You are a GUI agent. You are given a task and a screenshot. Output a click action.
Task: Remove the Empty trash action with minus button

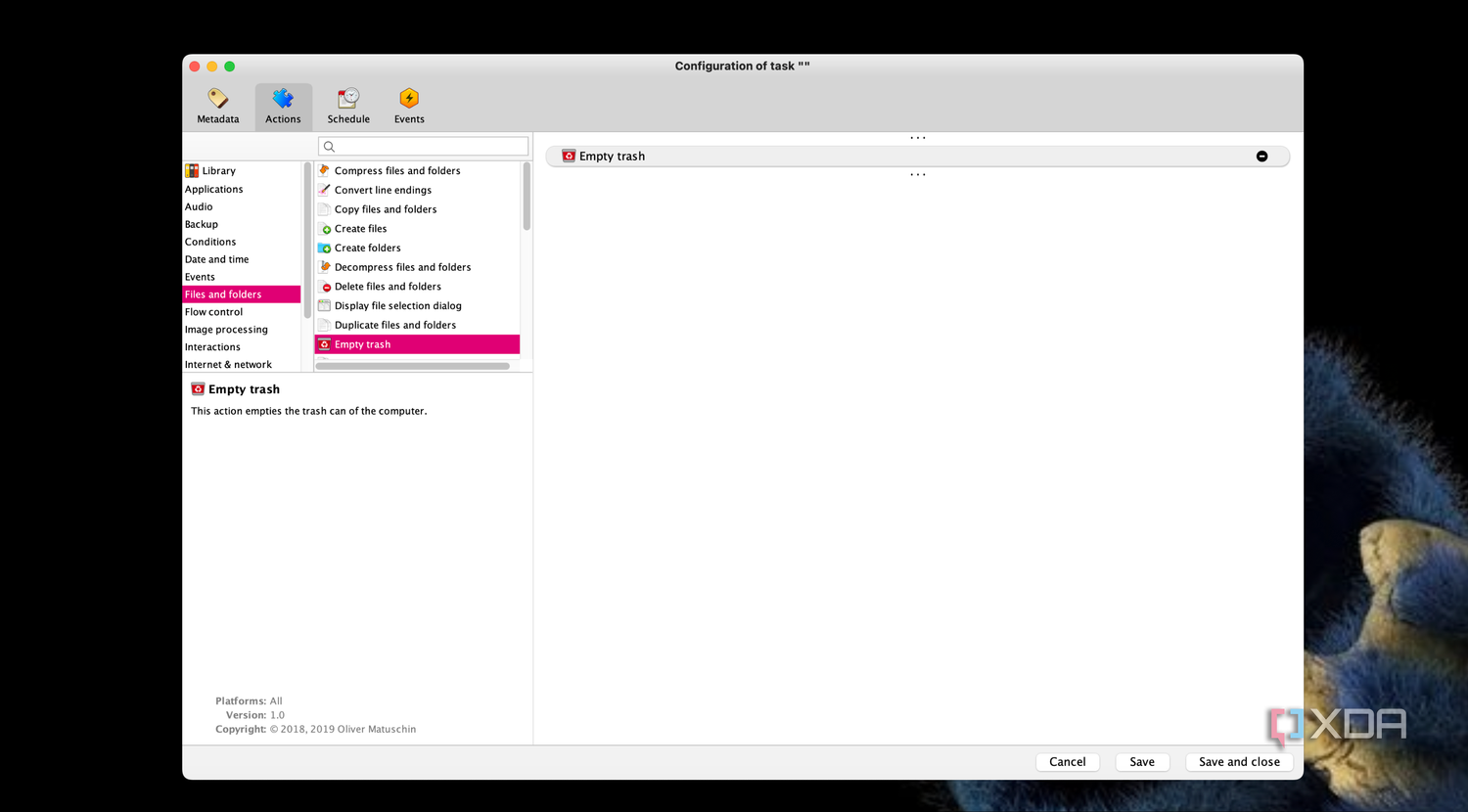point(1262,157)
